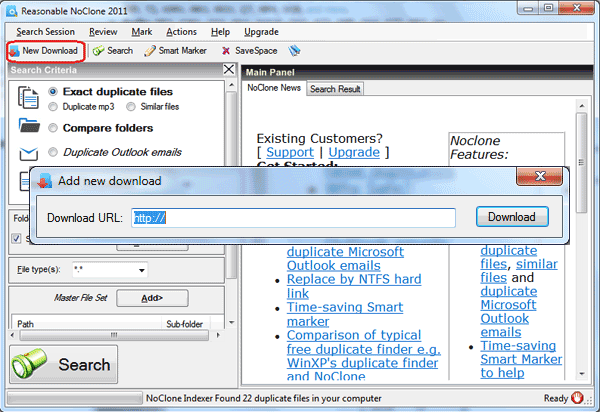Maximize the Reasonable NoClone window
Screen dimensions: 600x412
pyautogui.click(x=548, y=8)
